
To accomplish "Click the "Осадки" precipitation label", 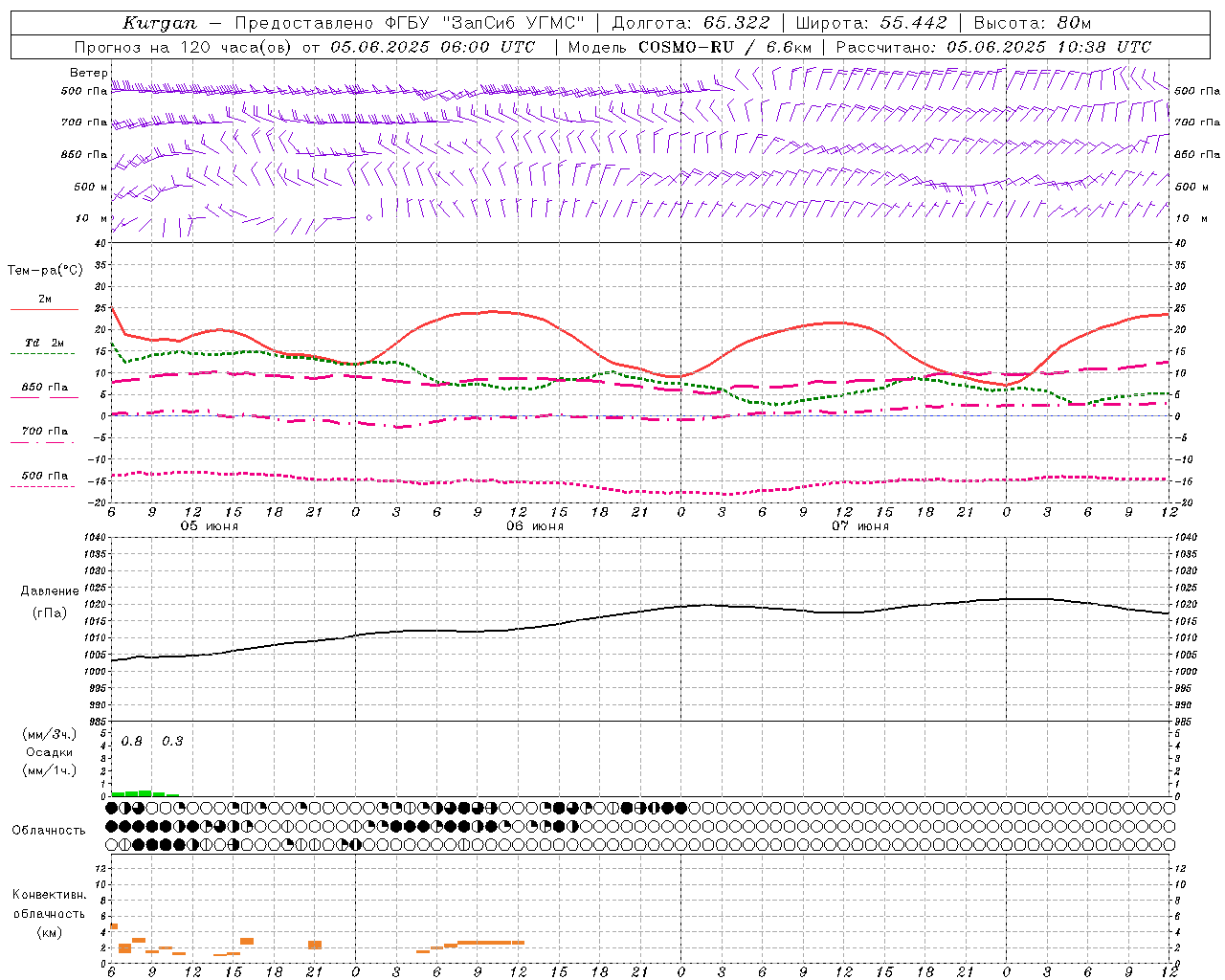I will 49,753.
